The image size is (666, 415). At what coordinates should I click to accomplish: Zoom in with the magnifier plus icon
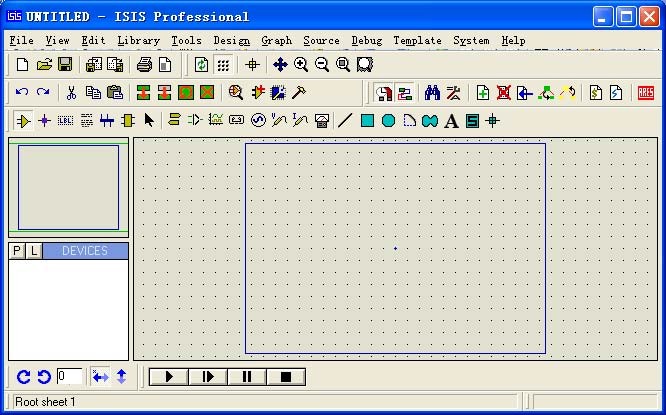coord(301,65)
